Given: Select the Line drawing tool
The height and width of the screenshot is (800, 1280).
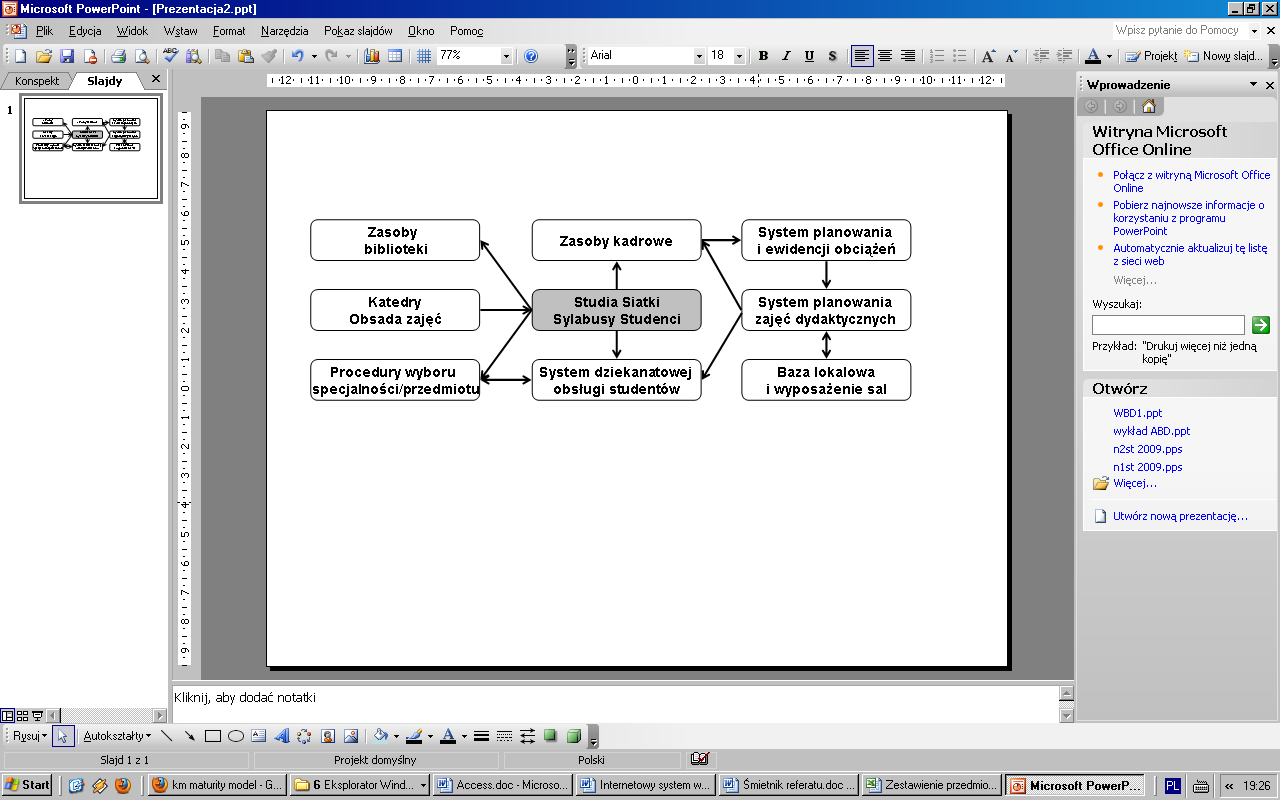Looking at the screenshot, I should click(x=167, y=736).
